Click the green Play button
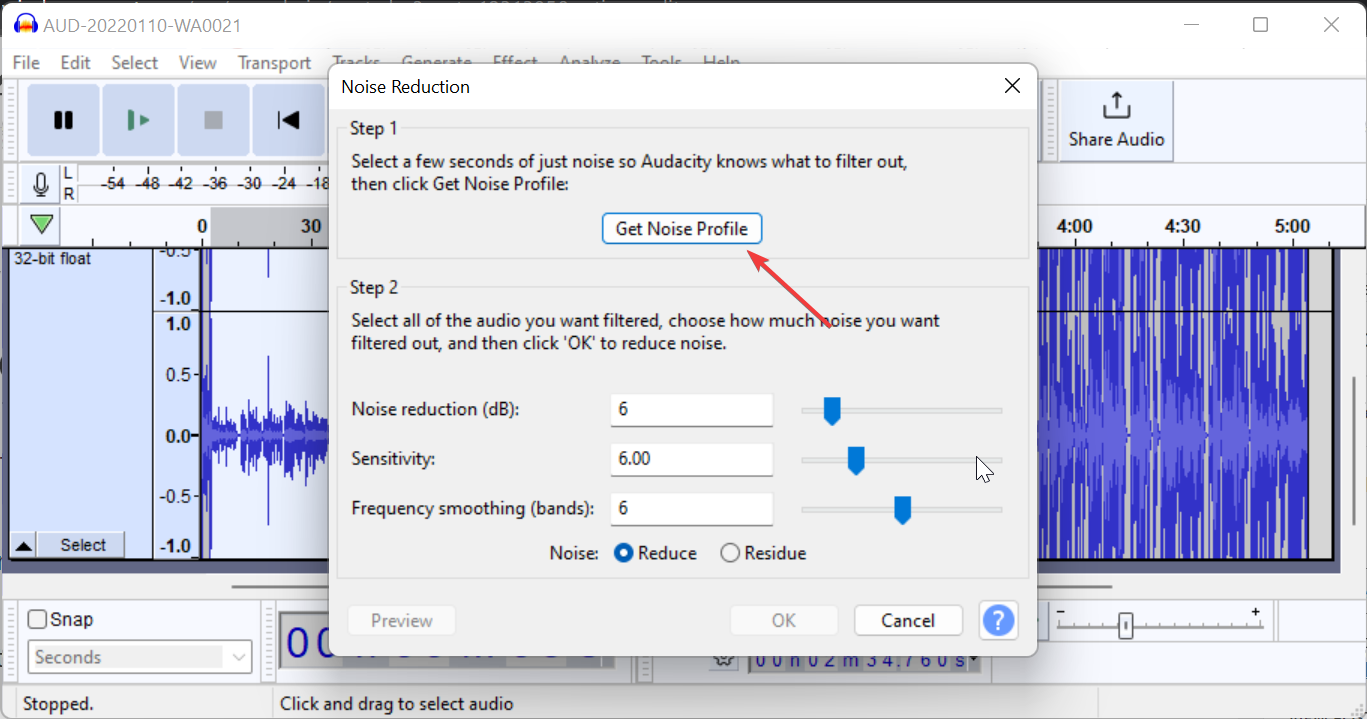This screenshot has width=1367, height=719. point(138,120)
